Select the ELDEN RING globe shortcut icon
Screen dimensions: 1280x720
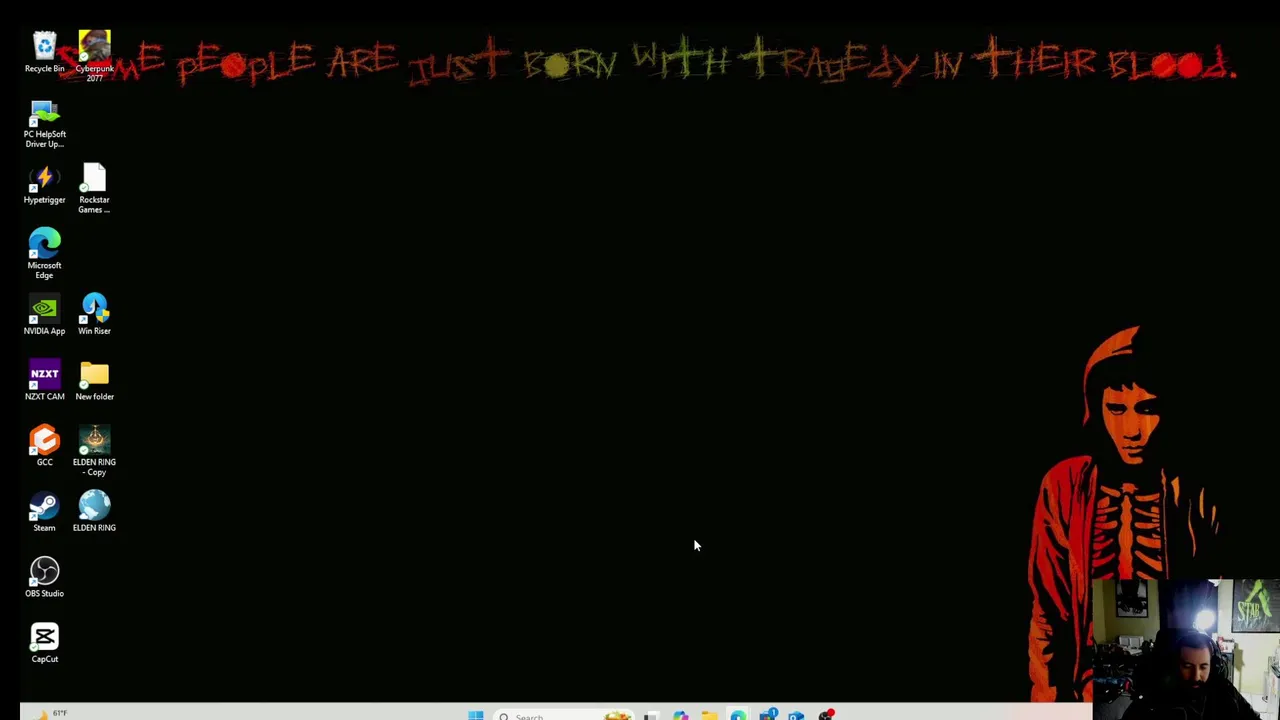tap(94, 512)
